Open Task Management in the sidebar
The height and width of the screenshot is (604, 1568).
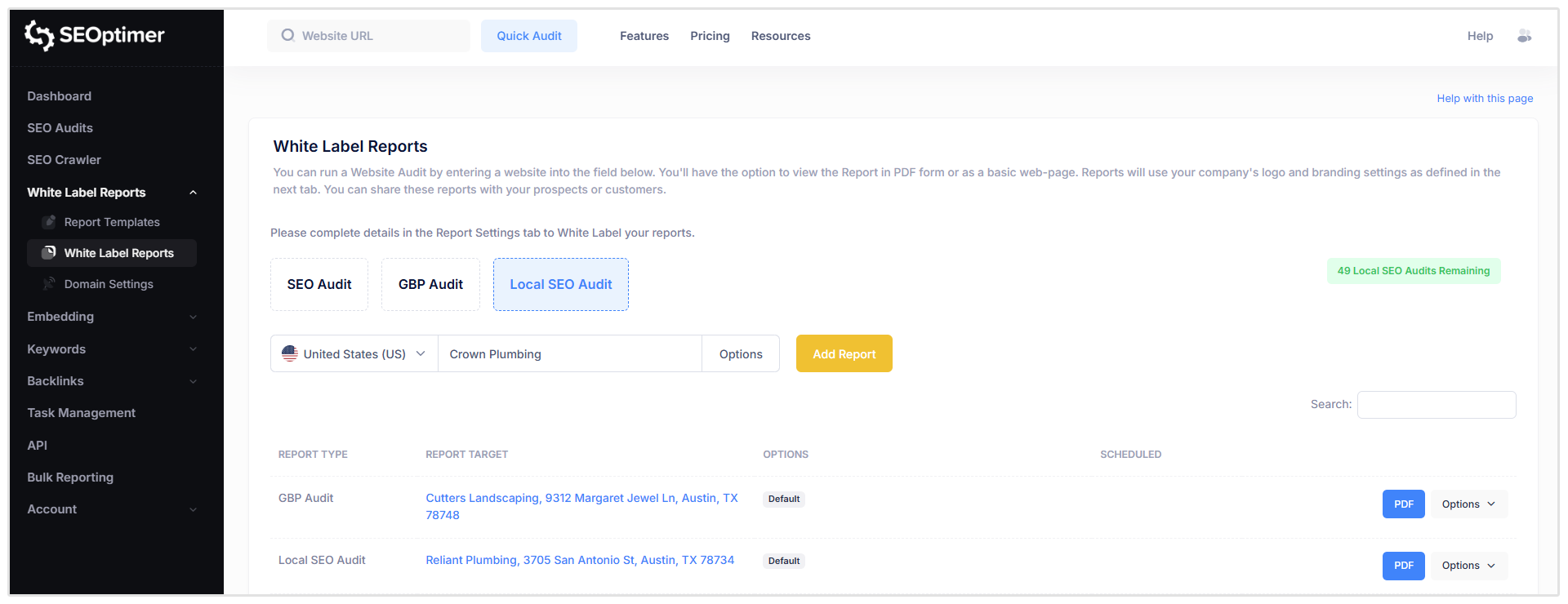[81, 413]
